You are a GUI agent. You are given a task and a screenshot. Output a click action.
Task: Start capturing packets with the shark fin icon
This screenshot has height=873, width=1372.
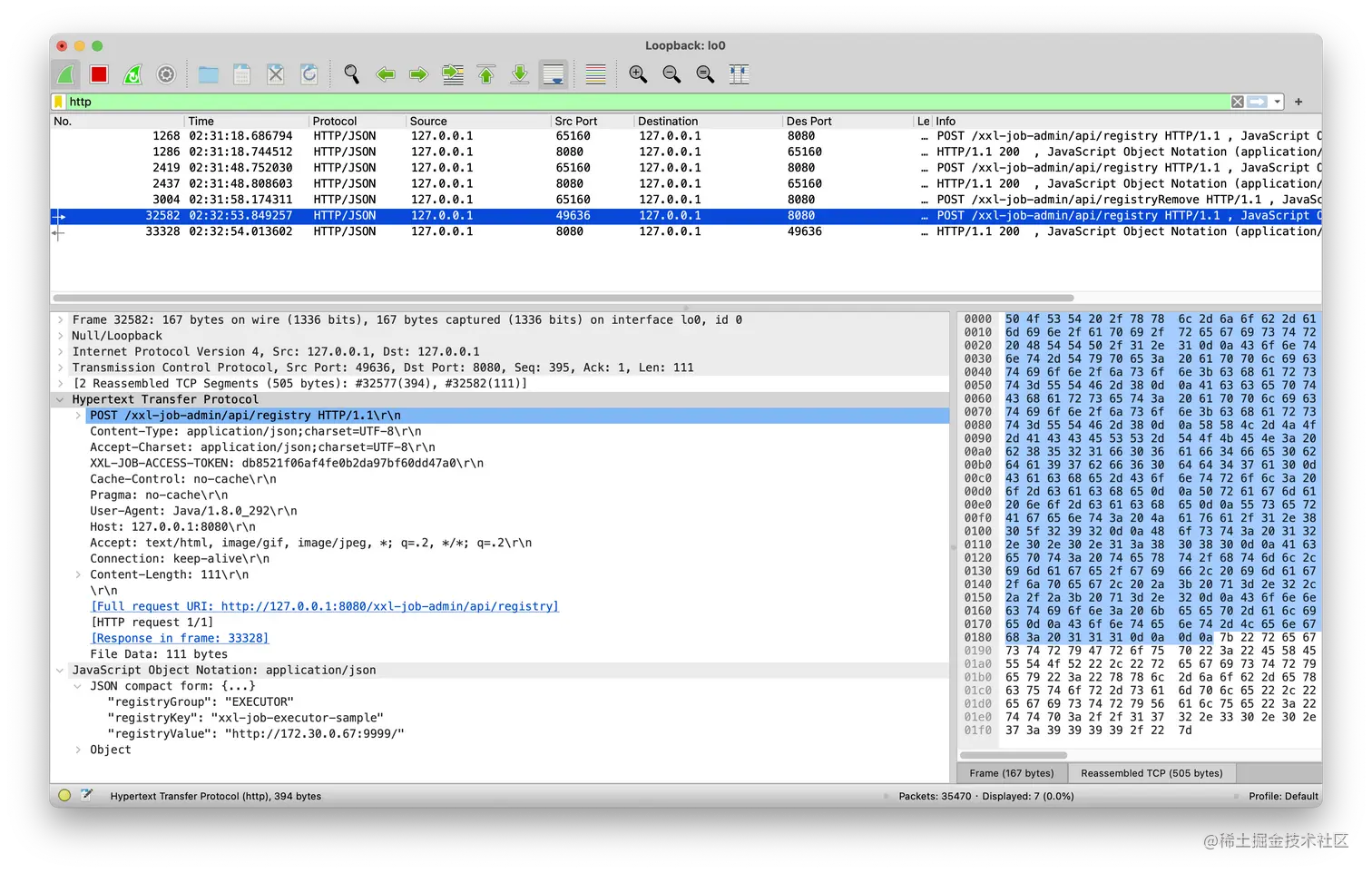[x=66, y=74]
